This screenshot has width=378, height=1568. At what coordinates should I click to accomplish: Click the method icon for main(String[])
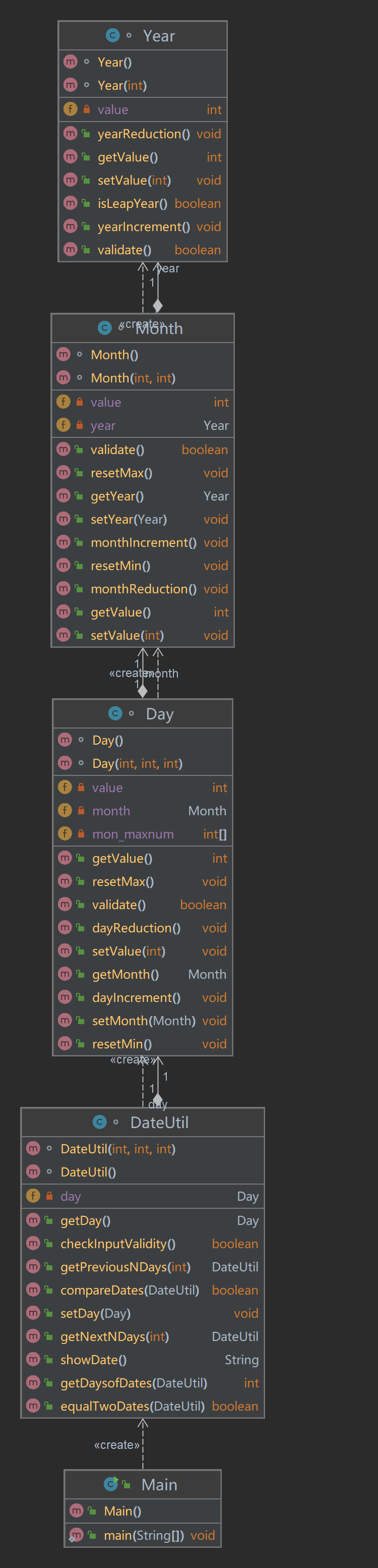76,1535
